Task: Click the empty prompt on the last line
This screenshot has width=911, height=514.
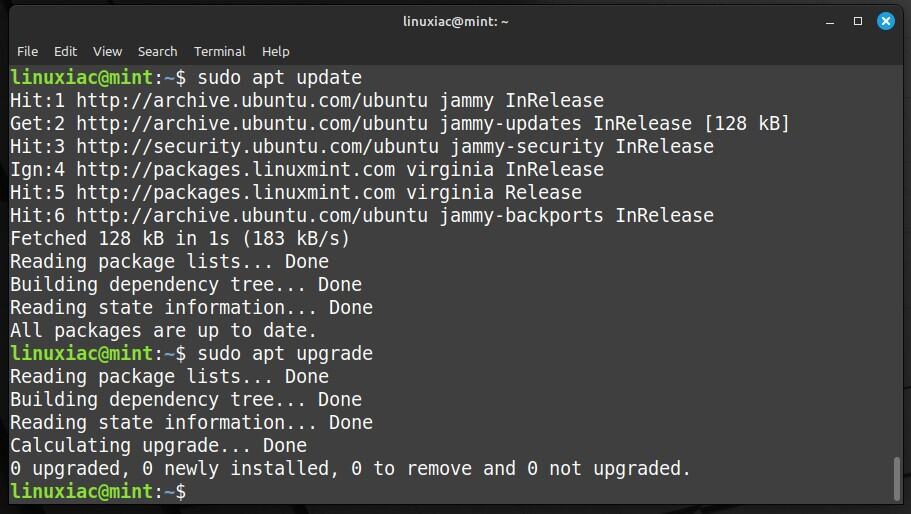Action: click(x=98, y=491)
